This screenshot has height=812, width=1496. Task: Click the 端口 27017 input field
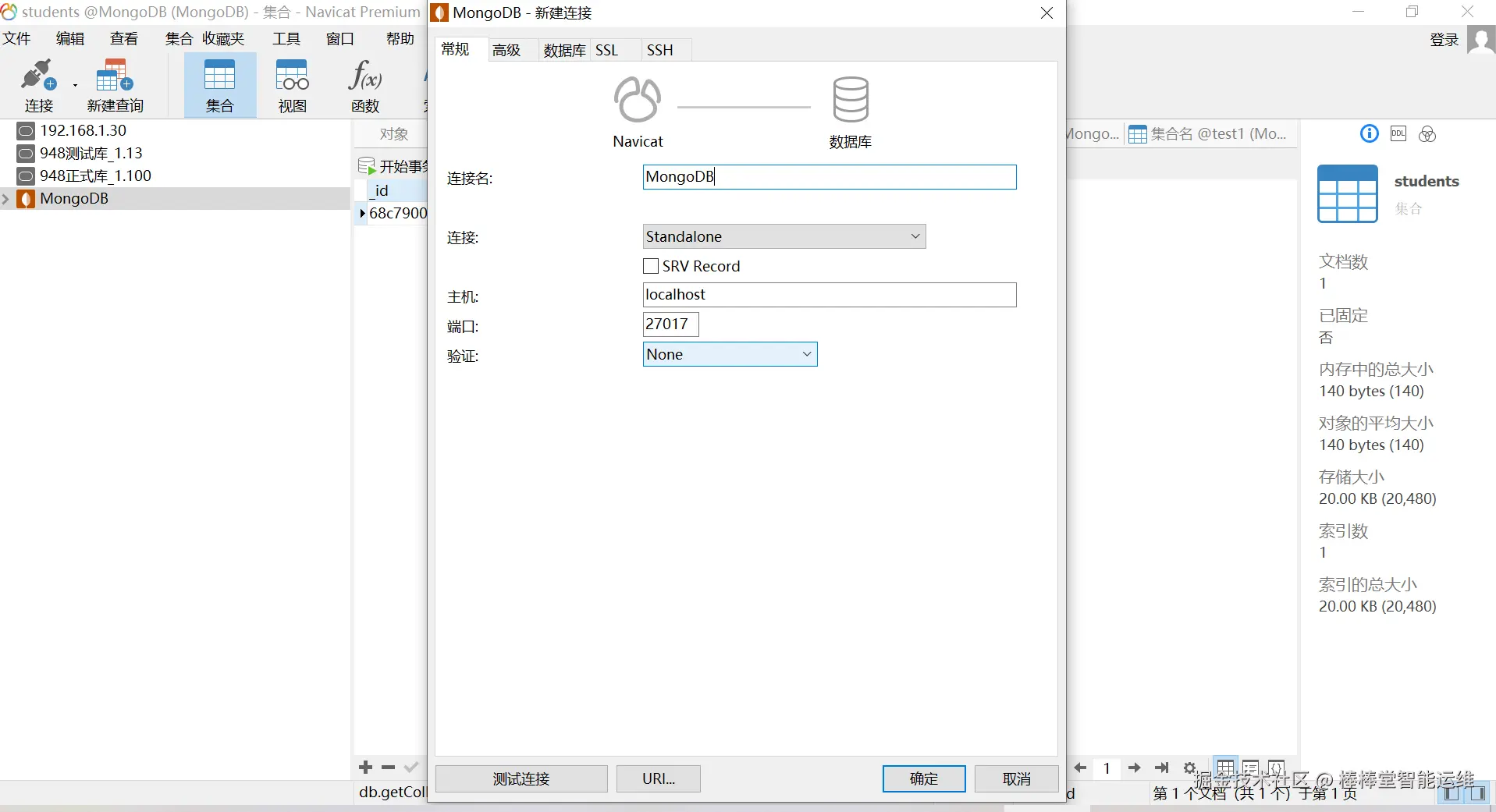click(670, 324)
